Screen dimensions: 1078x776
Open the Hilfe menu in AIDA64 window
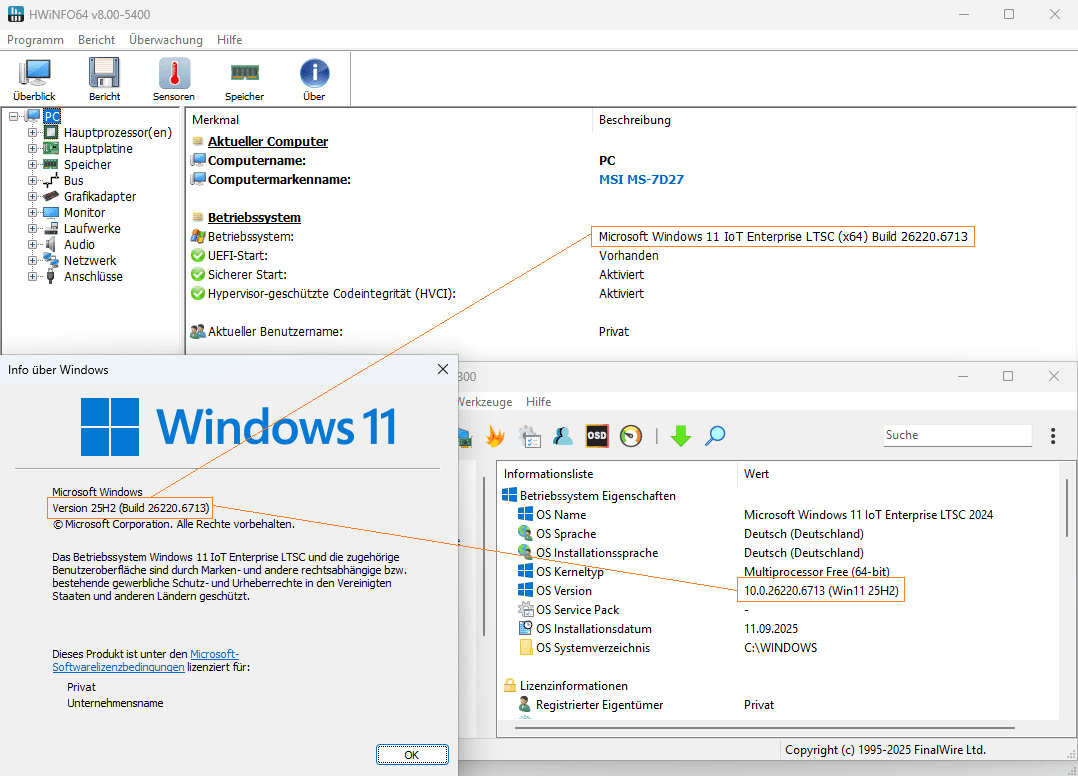[538, 401]
